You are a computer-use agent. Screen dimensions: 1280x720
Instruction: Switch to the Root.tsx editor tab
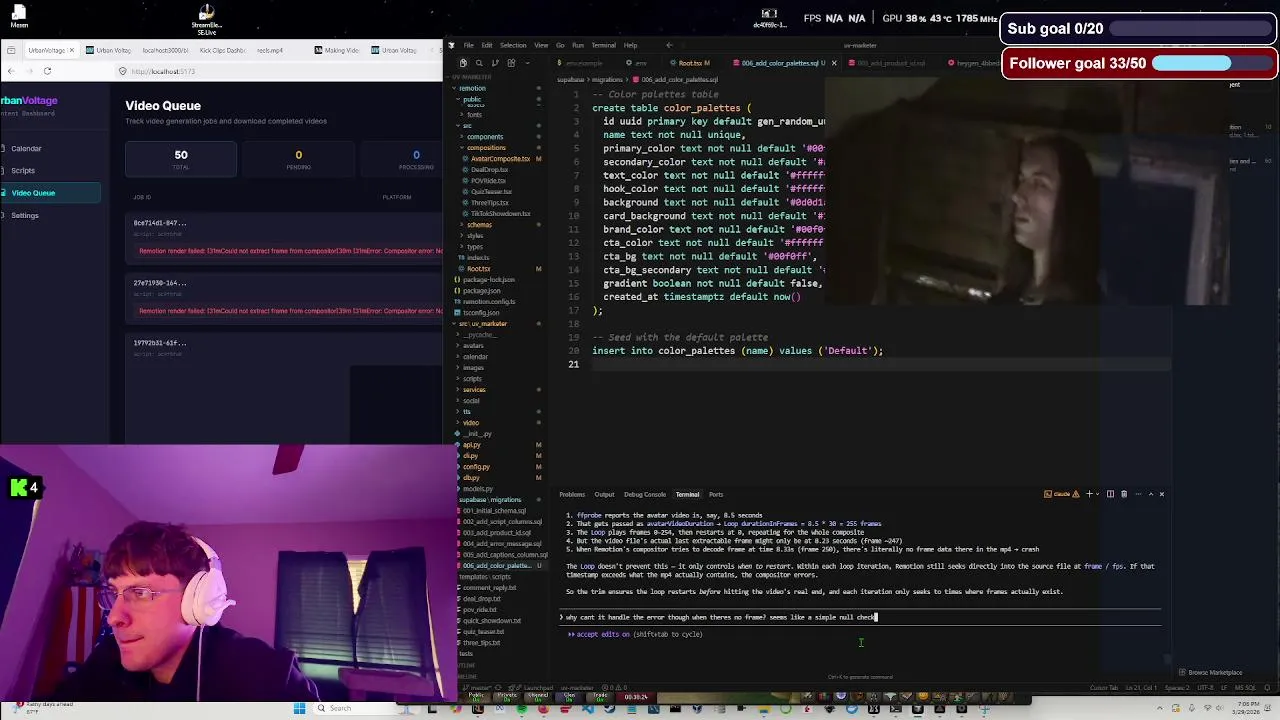click(691, 63)
